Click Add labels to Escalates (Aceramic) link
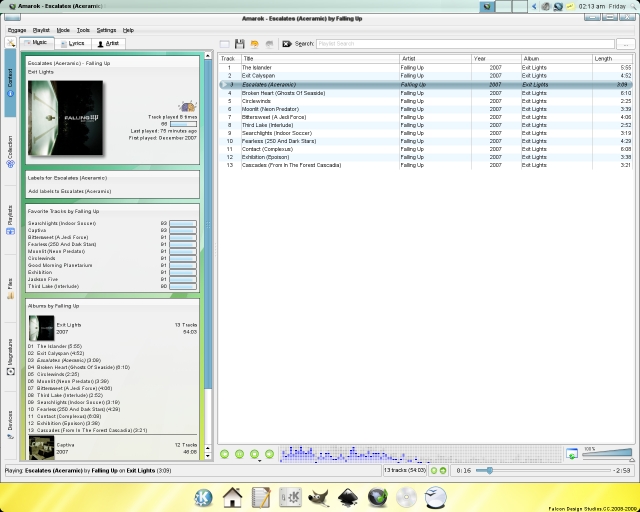640x512 pixels. click(69, 191)
